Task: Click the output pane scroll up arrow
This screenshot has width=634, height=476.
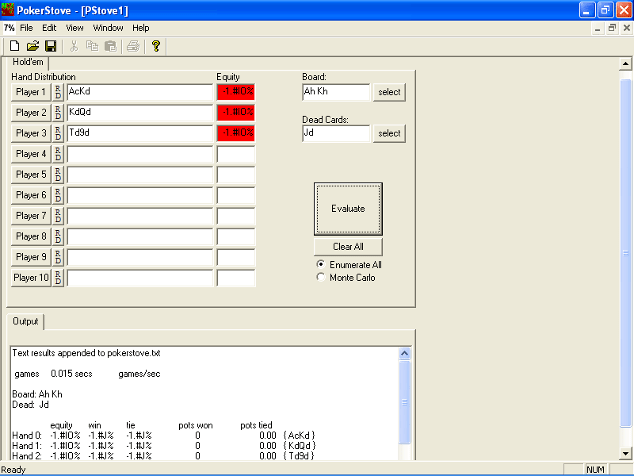Action: (x=404, y=353)
